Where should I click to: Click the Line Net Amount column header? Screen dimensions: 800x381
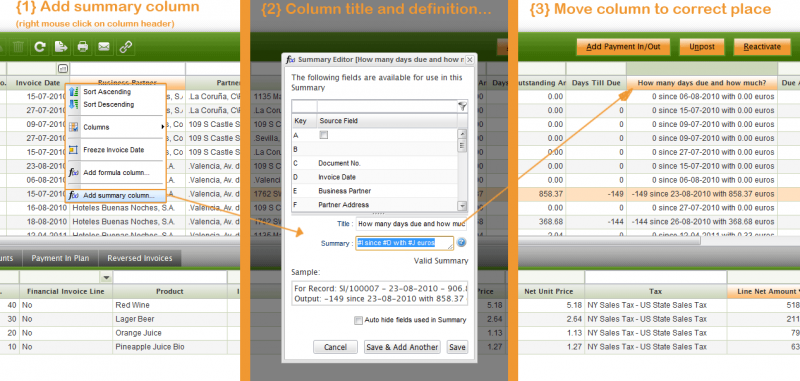pos(764,291)
